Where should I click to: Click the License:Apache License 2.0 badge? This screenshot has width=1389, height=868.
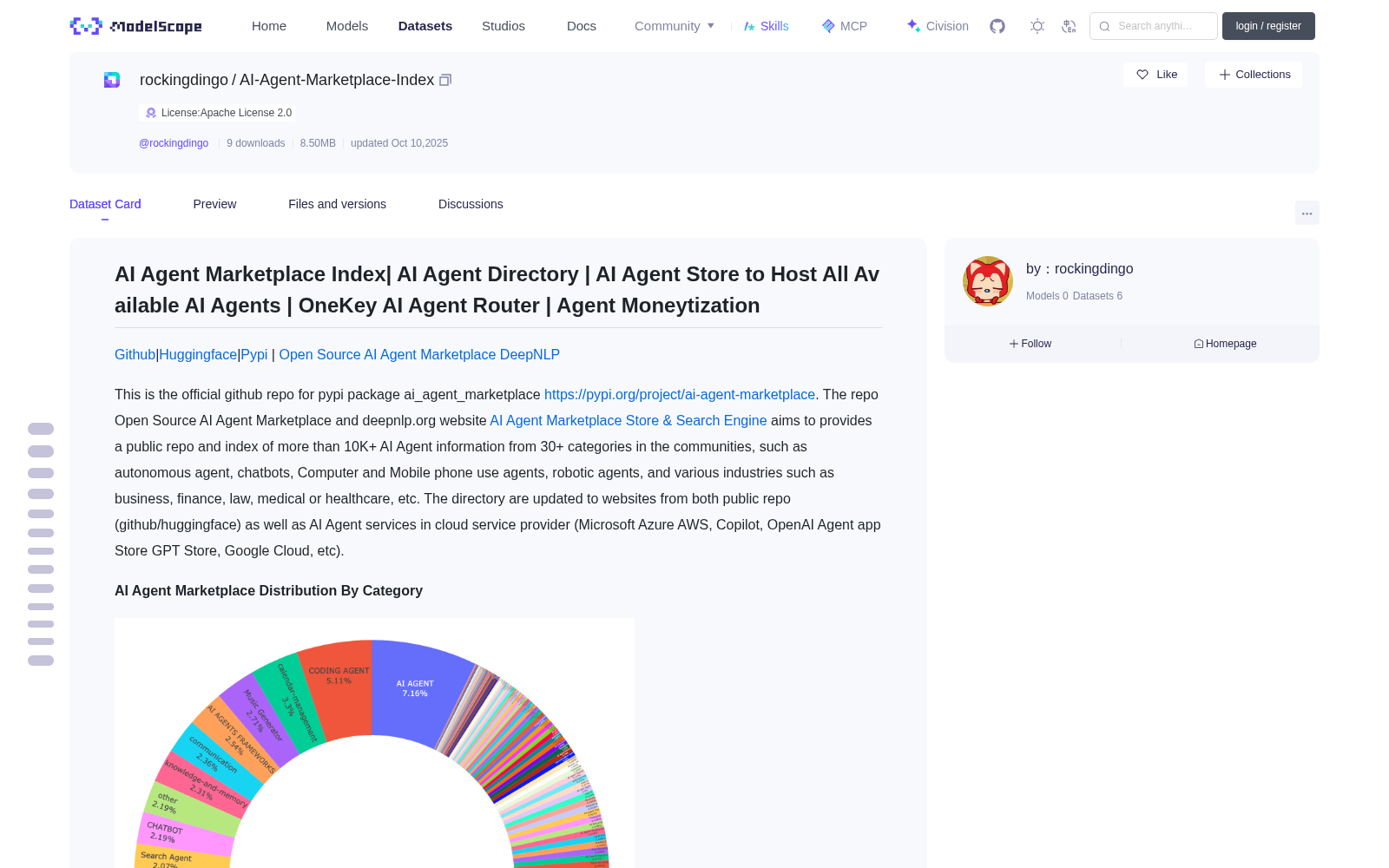coord(218,113)
